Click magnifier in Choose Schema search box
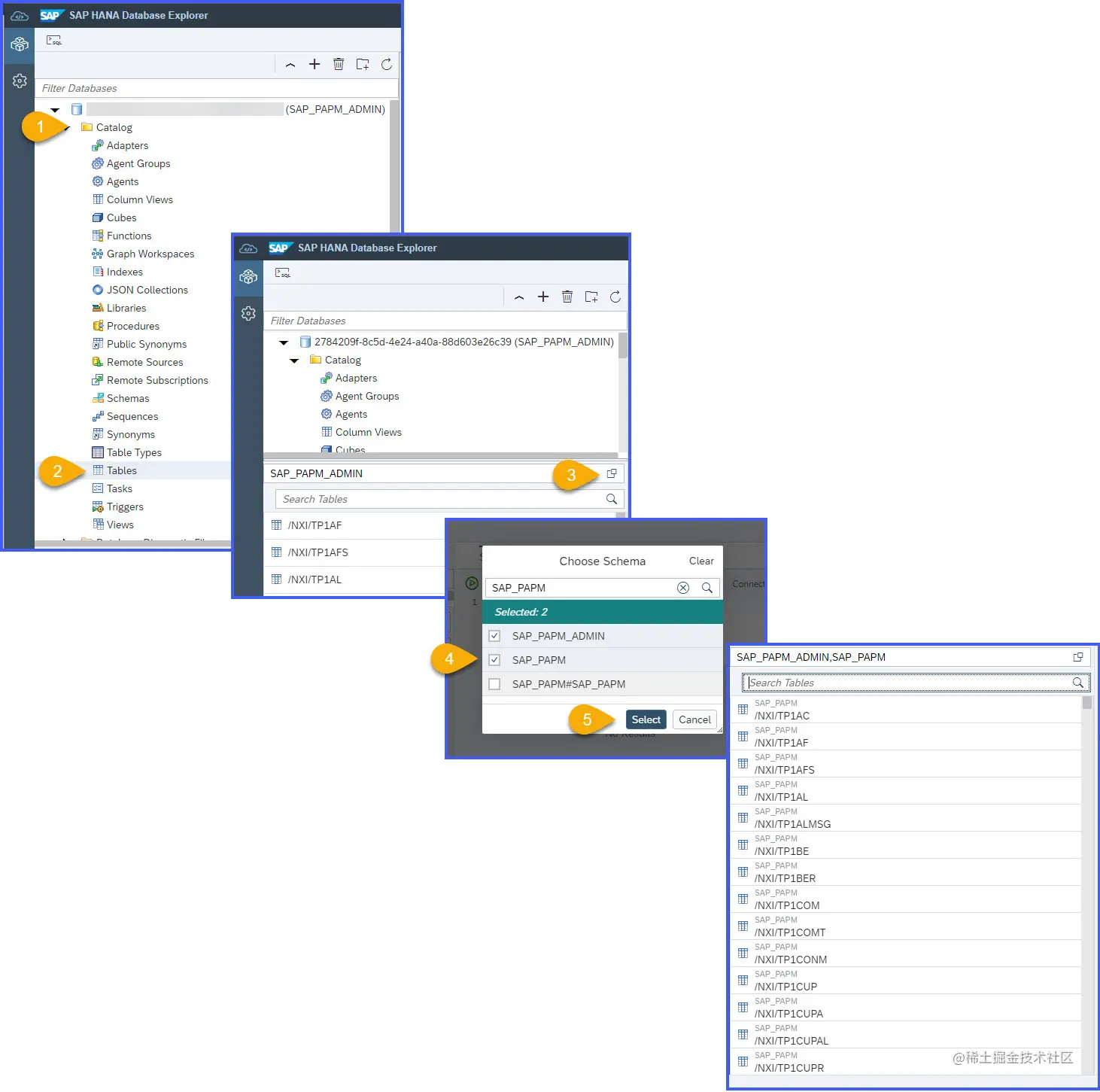Viewport: 1100px width, 1092px height. tap(707, 588)
